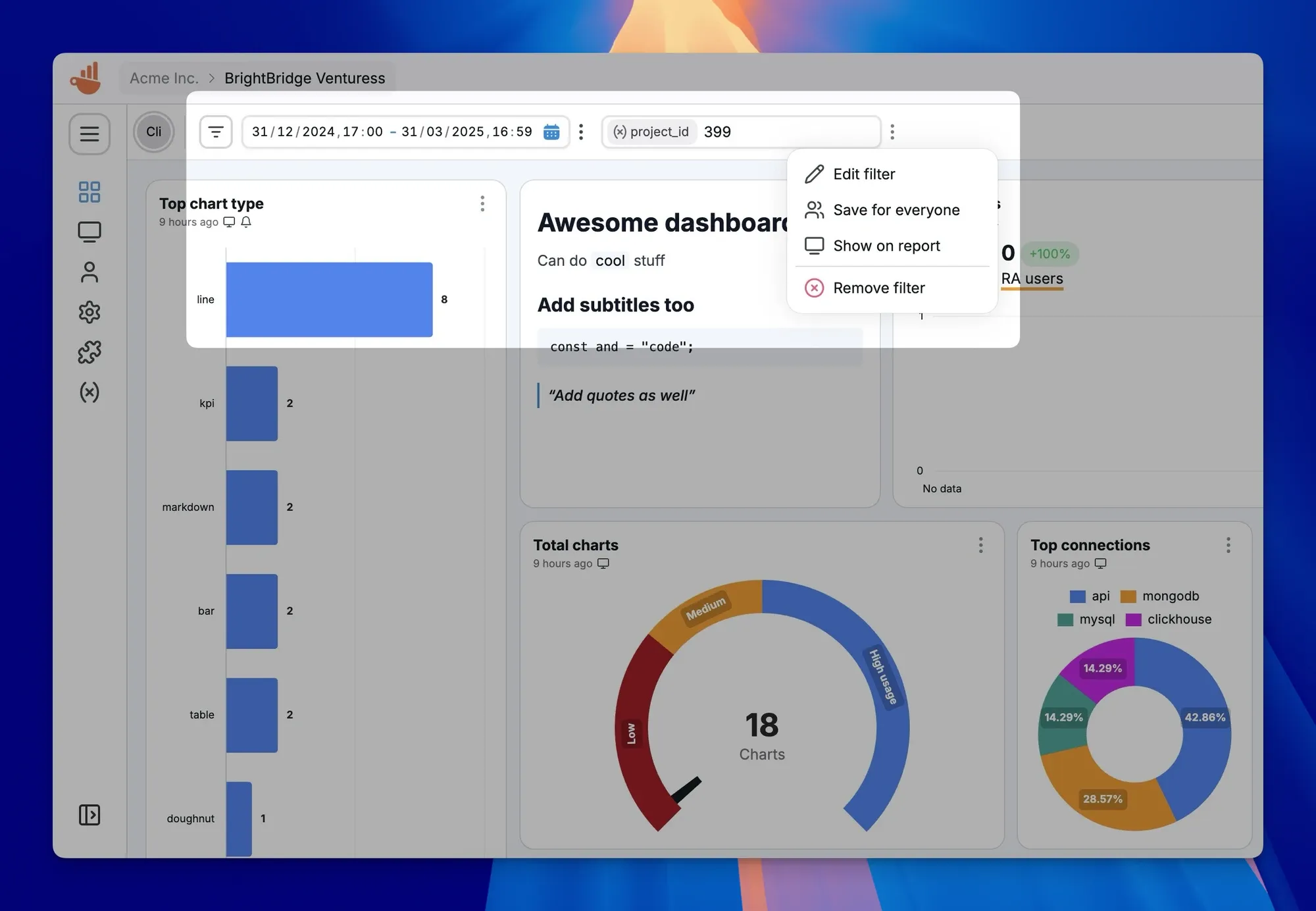Open the Total charts three-dot menu
Viewport: 1316px width, 911px height.
pos(980,545)
